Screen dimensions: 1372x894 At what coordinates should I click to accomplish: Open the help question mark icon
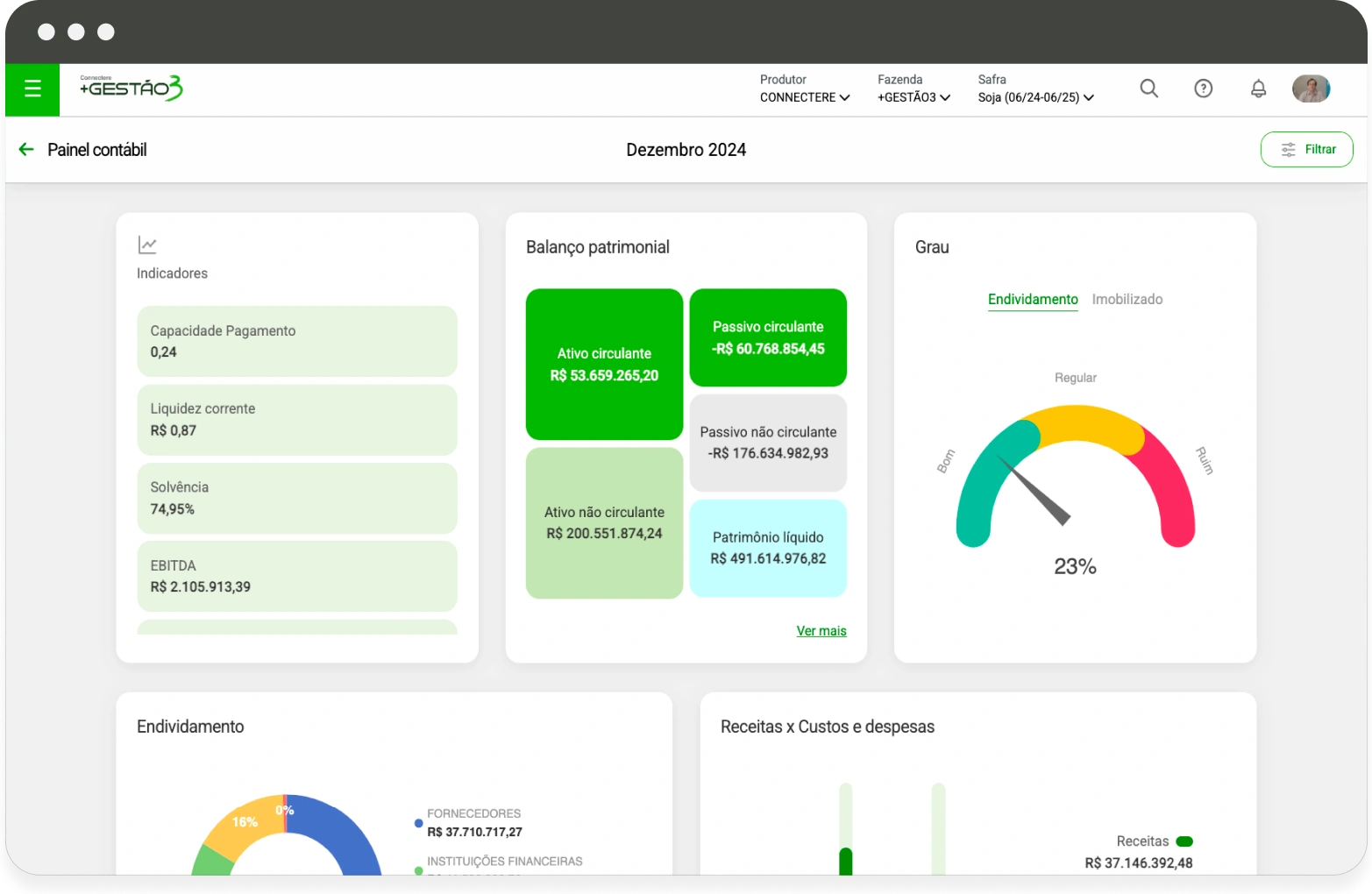point(1203,89)
